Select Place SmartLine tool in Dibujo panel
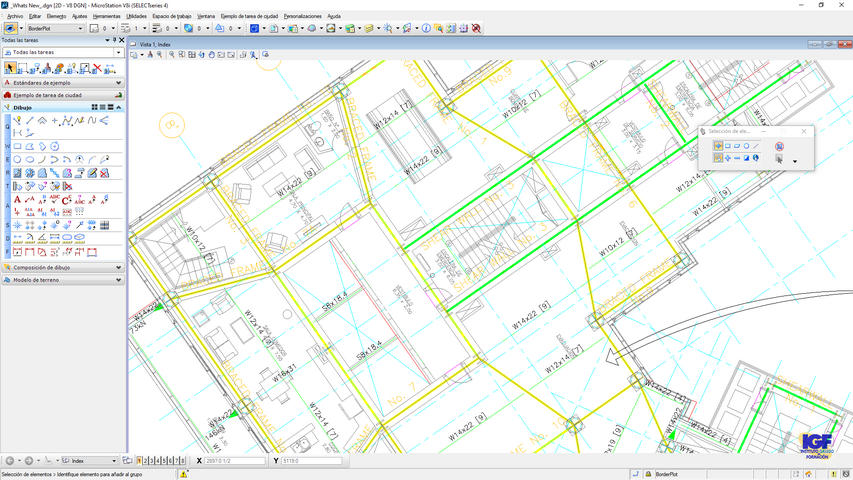 click(17, 120)
